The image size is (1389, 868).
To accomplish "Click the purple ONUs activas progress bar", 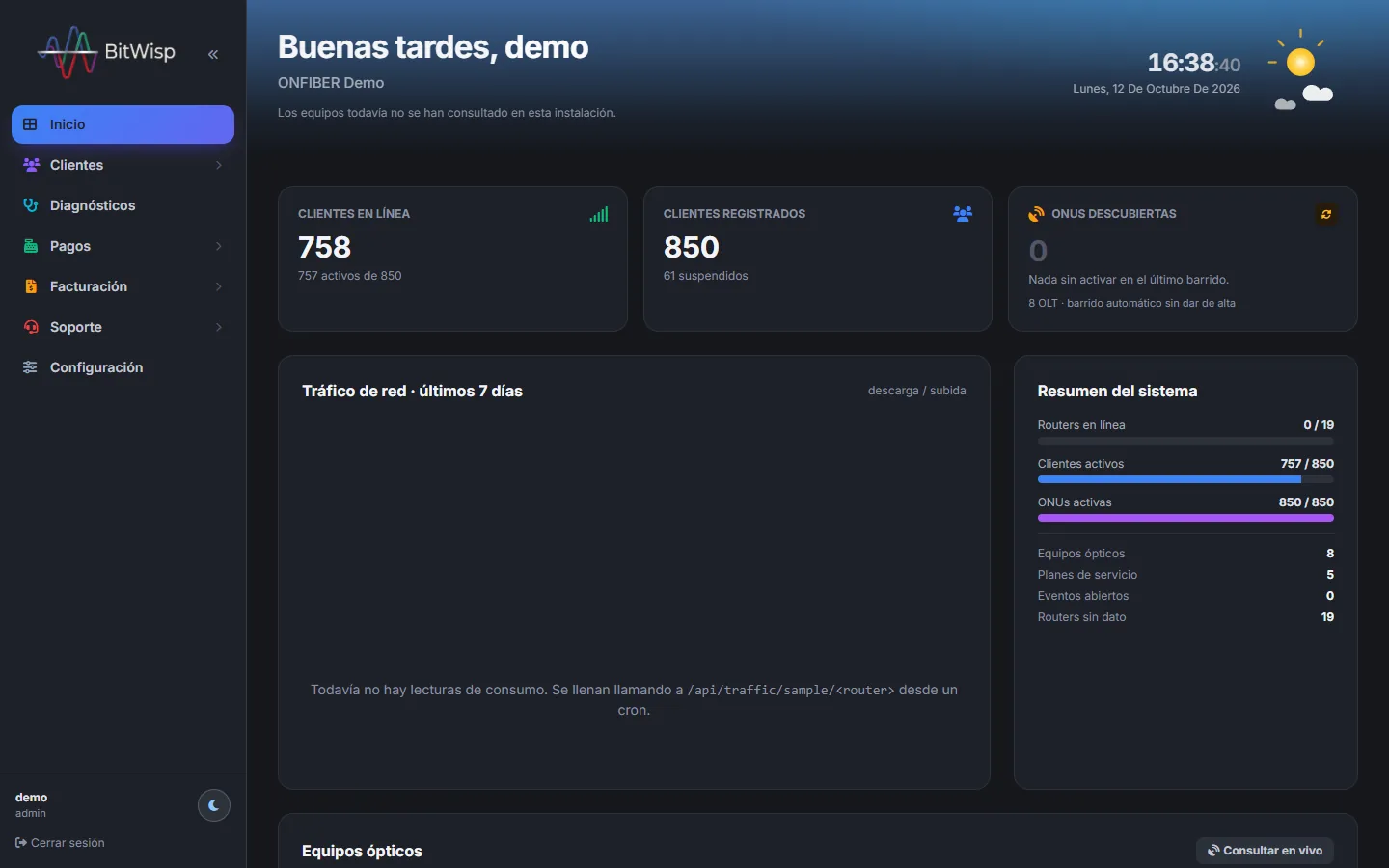I will (1185, 518).
